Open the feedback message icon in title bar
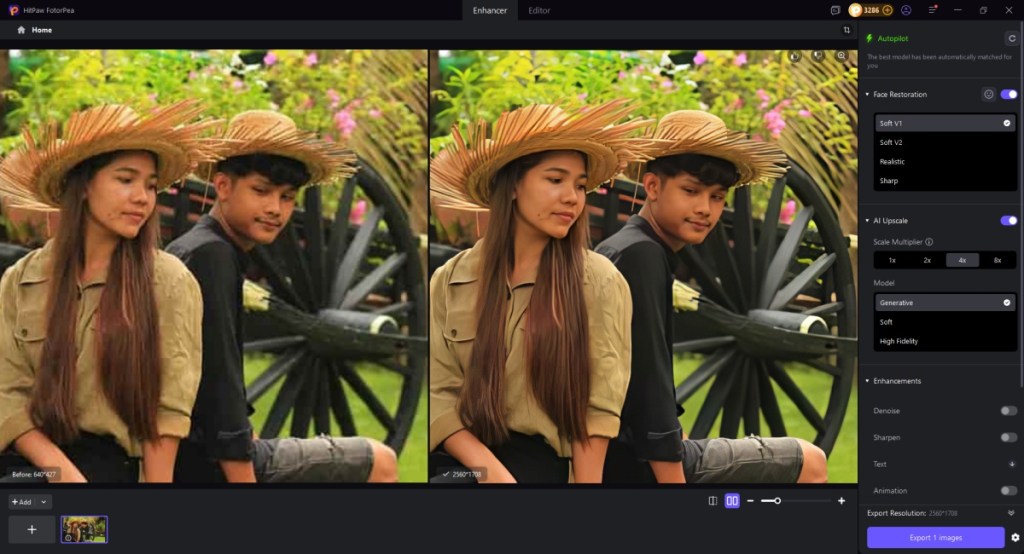This screenshot has width=1024, height=554. click(835, 10)
